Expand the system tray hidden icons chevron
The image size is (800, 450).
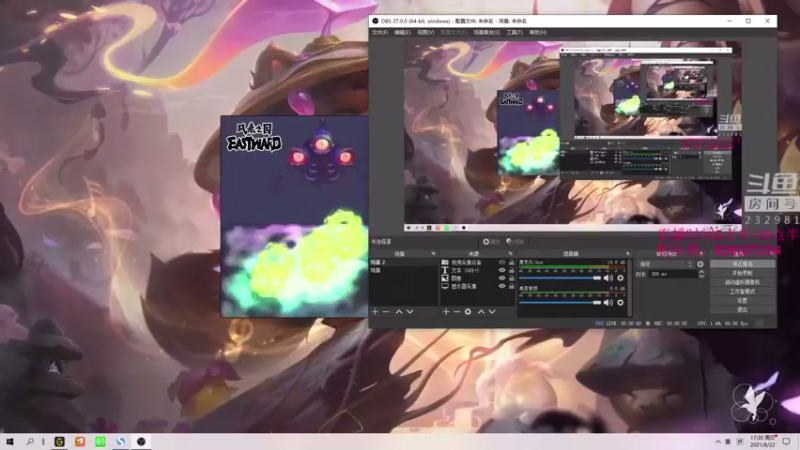(718, 442)
